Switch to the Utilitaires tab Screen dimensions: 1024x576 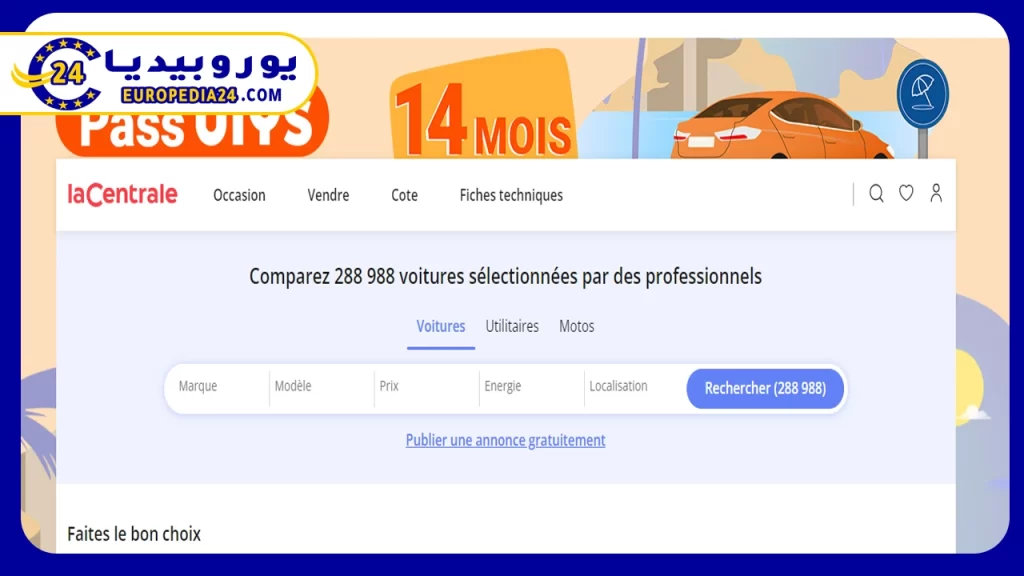pos(512,326)
